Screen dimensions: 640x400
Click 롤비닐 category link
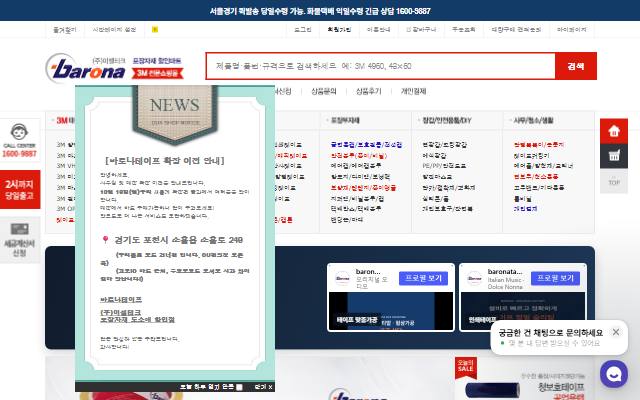click(522, 198)
